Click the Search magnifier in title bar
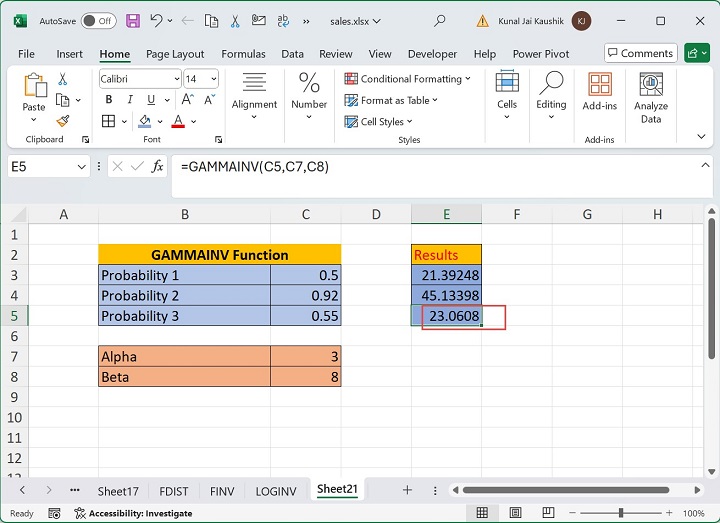The width and height of the screenshot is (720, 523). pyautogui.click(x=439, y=20)
